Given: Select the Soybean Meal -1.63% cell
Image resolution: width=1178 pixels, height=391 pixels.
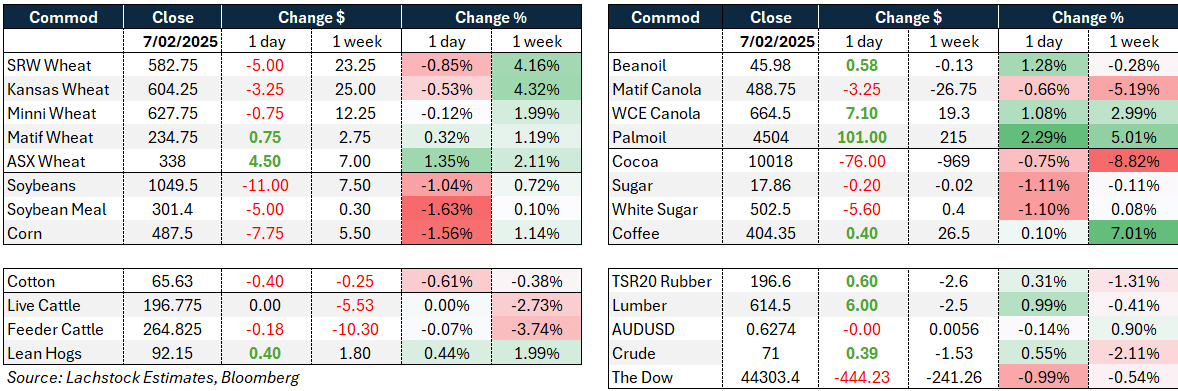Looking at the screenshot, I should [446, 210].
